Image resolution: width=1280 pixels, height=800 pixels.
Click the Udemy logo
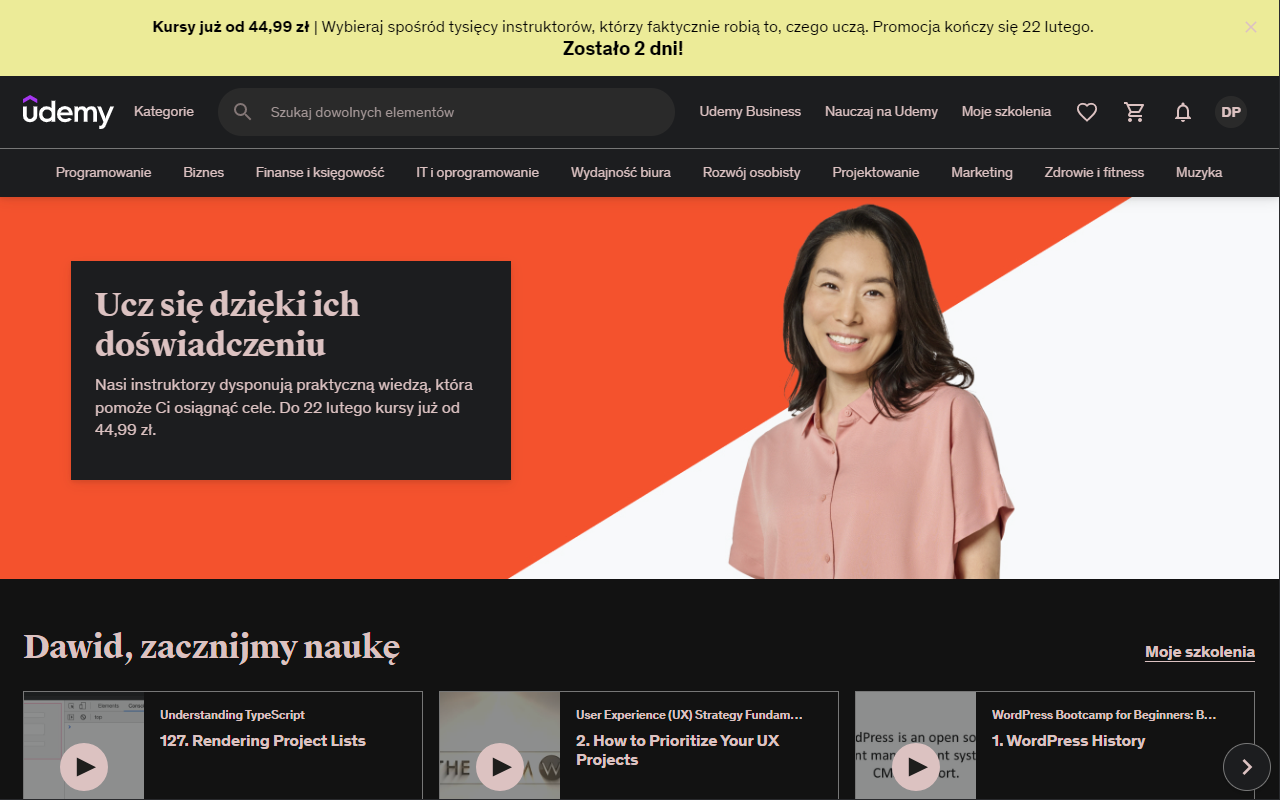(68, 112)
